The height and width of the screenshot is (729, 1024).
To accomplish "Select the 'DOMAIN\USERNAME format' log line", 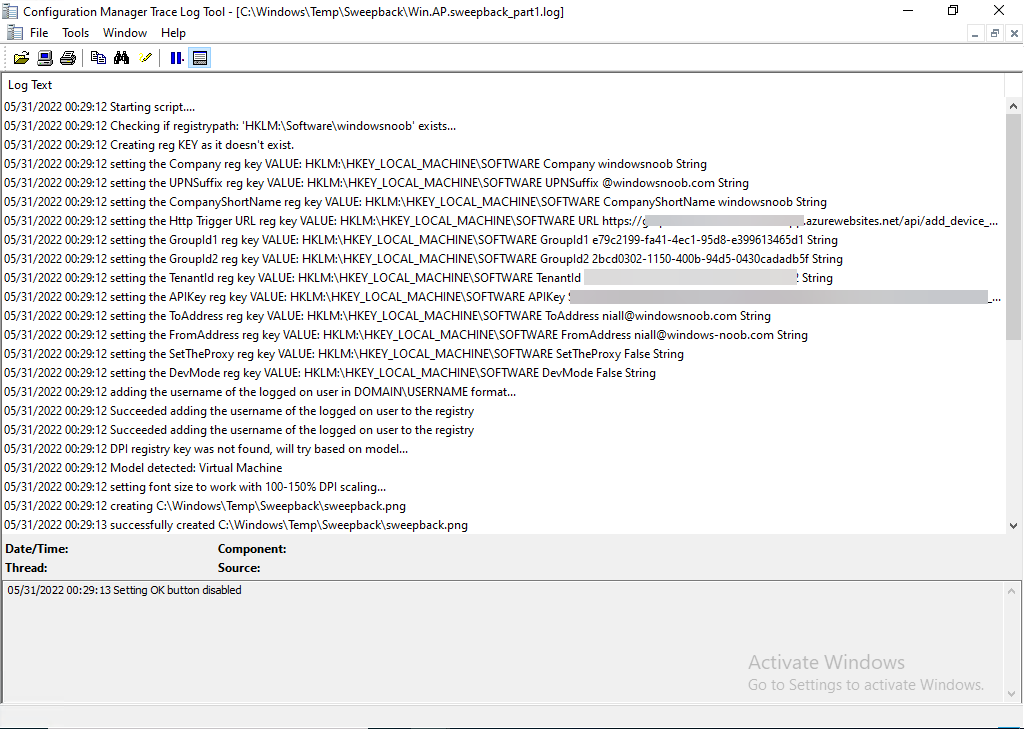I will 503,391.
